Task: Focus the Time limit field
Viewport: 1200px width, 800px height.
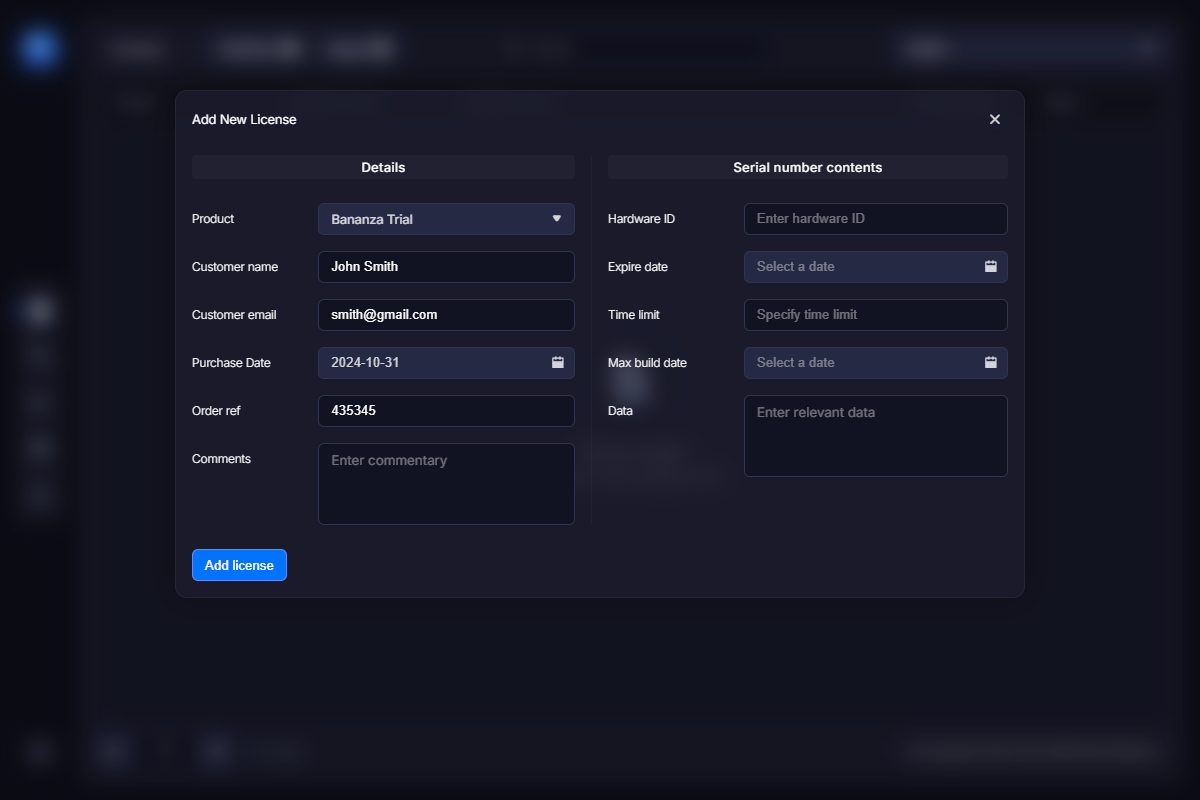Action: pyautogui.click(x=875, y=315)
